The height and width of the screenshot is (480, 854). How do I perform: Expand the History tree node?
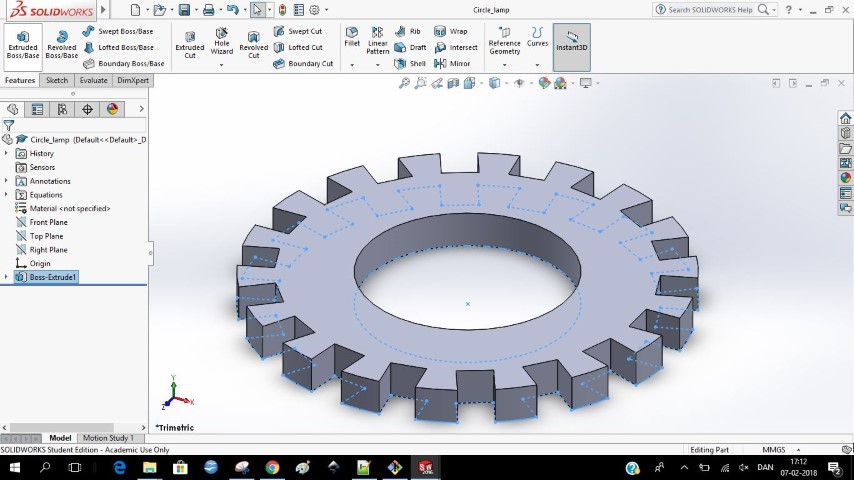pyautogui.click(x=7, y=154)
